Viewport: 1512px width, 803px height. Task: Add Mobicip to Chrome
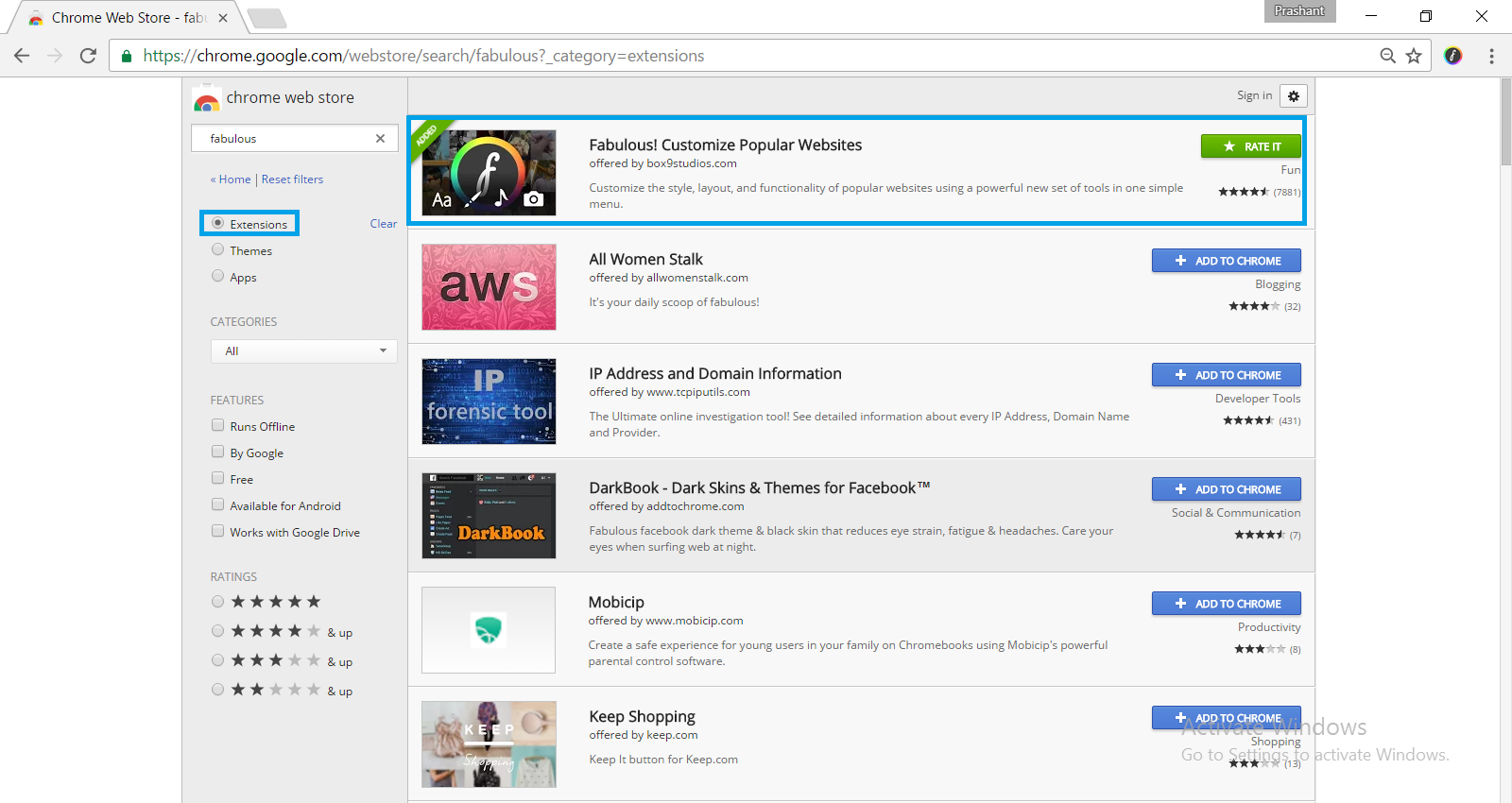(x=1226, y=604)
